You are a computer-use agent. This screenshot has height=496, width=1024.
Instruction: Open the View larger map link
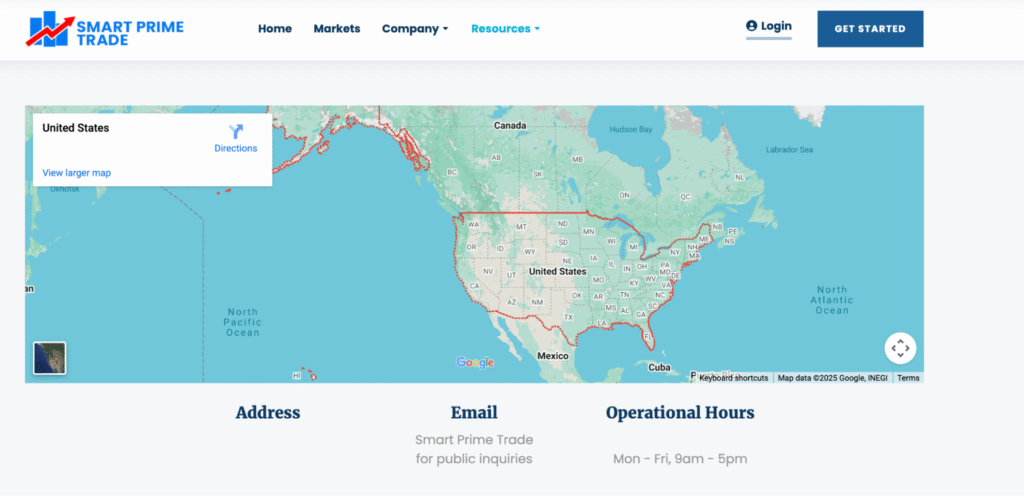77,173
